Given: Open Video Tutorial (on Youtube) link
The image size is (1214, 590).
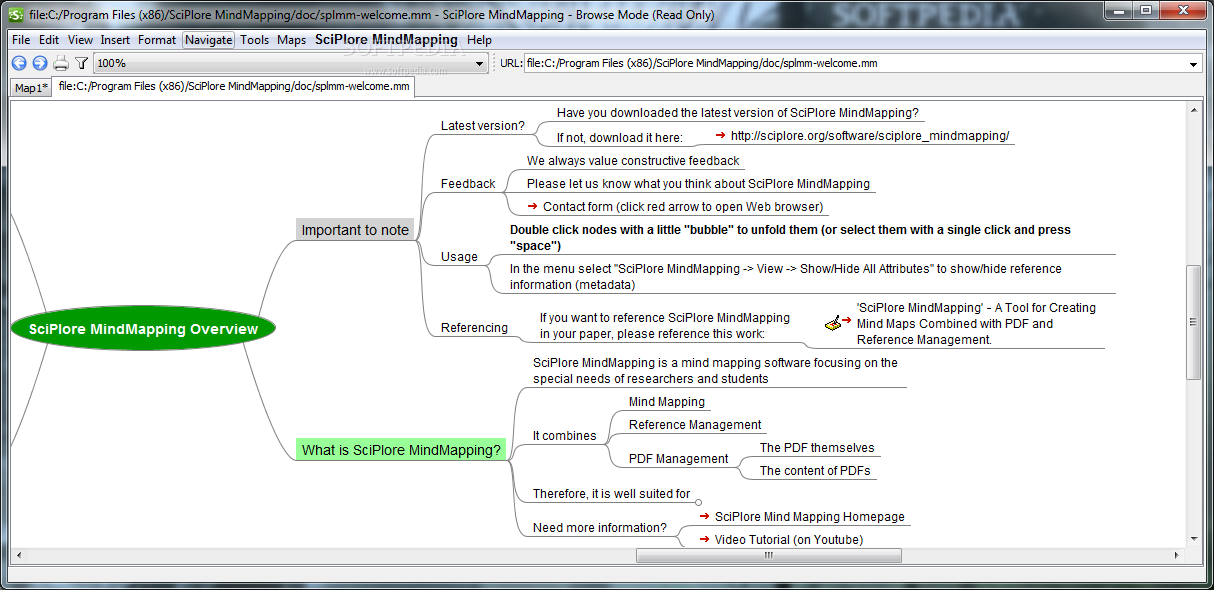Looking at the screenshot, I should (x=788, y=540).
